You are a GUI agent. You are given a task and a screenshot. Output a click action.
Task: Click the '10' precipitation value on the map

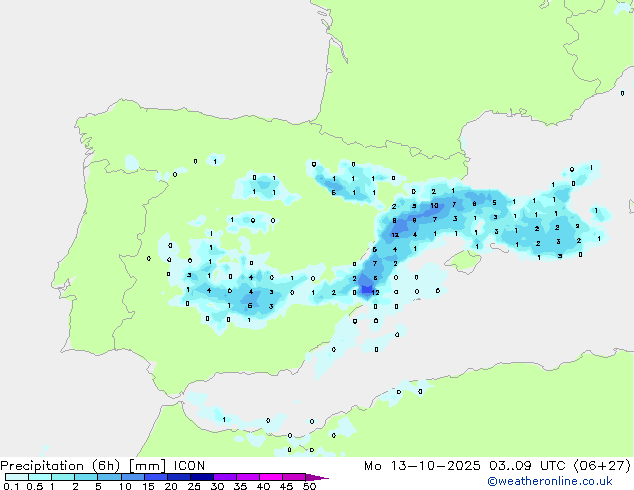[x=434, y=205]
